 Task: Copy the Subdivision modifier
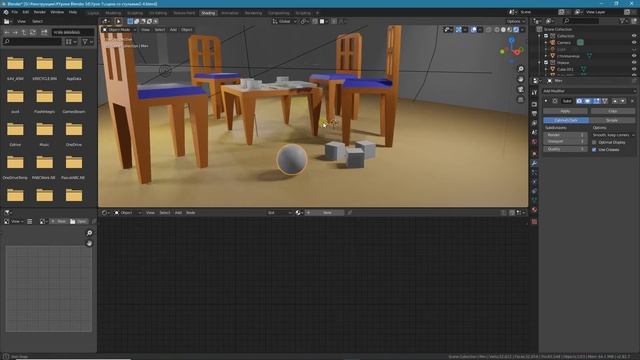coord(613,111)
